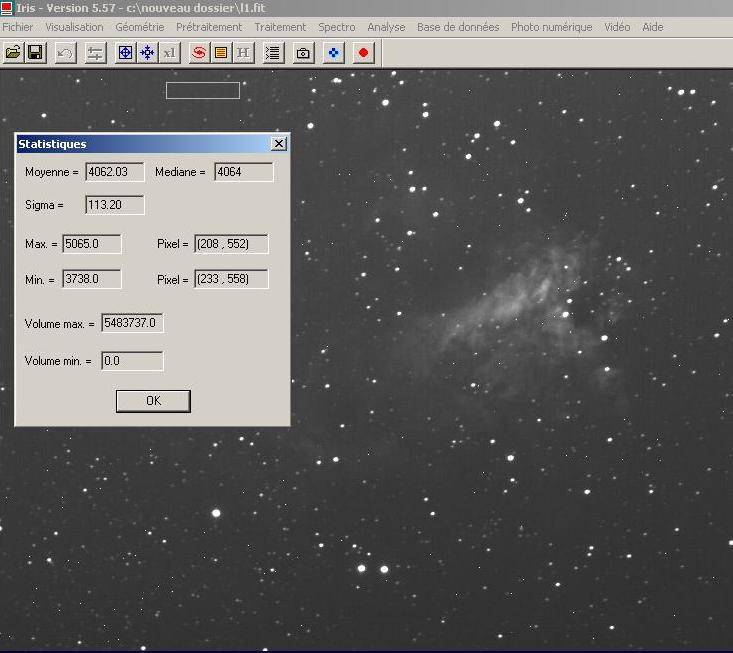733x653 pixels.
Task: Open the Prétraitement menu
Action: [209, 27]
